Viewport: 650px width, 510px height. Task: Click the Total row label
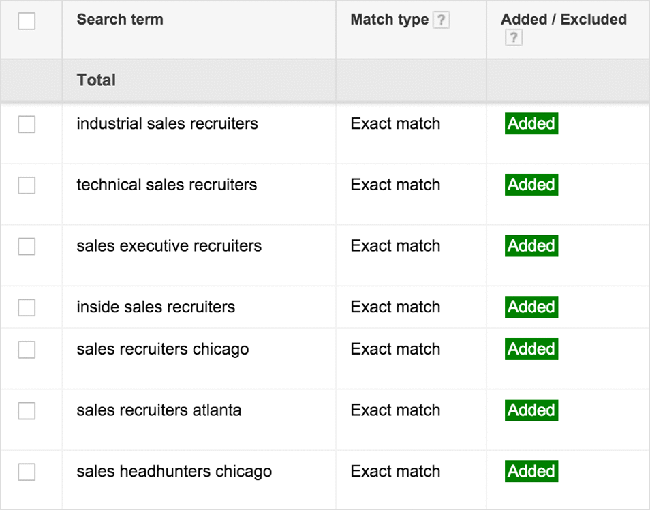[x=96, y=80]
